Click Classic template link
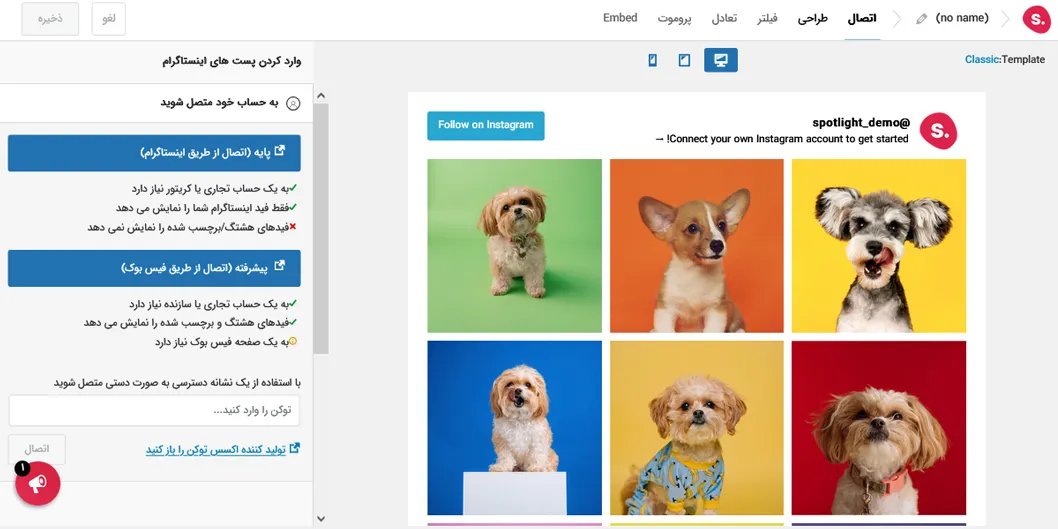Viewport: 1058px width, 529px height. pos(981,59)
